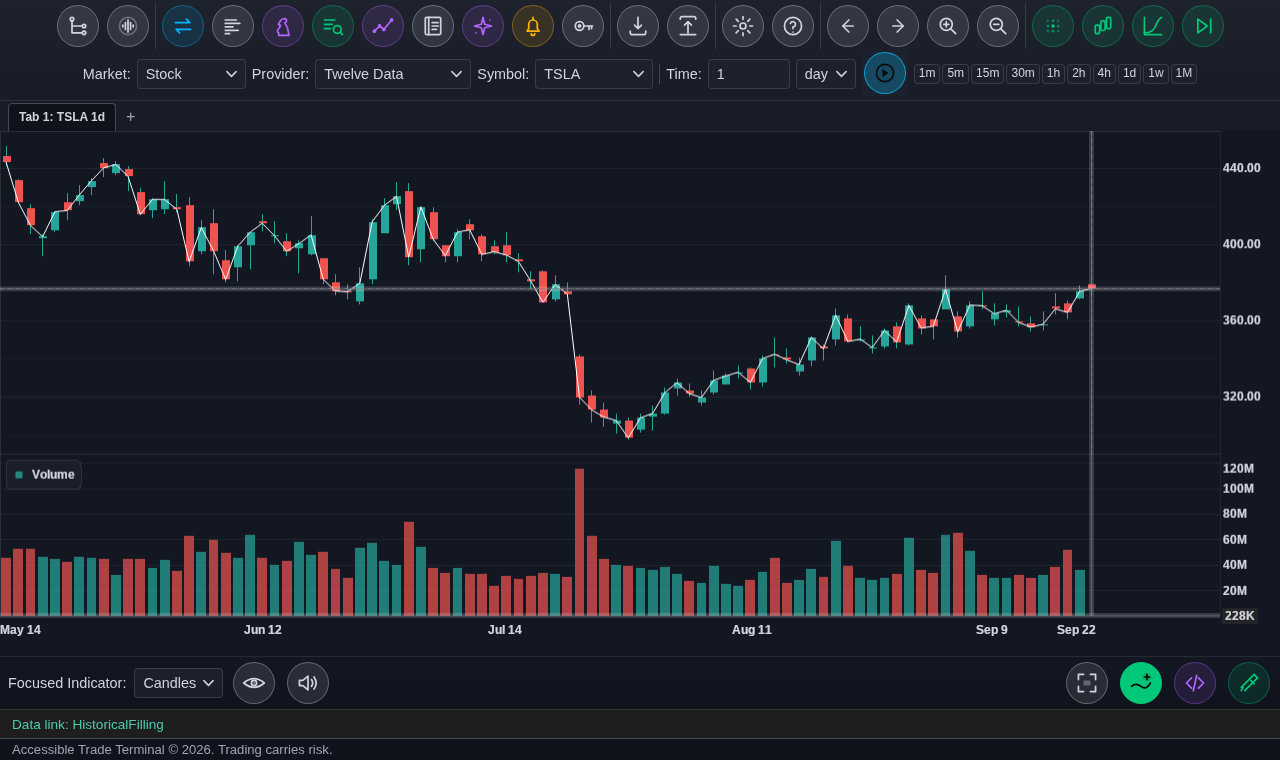The width and height of the screenshot is (1280, 760).
Task: Click the branch tree icon in toolbar
Action: [x=78, y=26]
